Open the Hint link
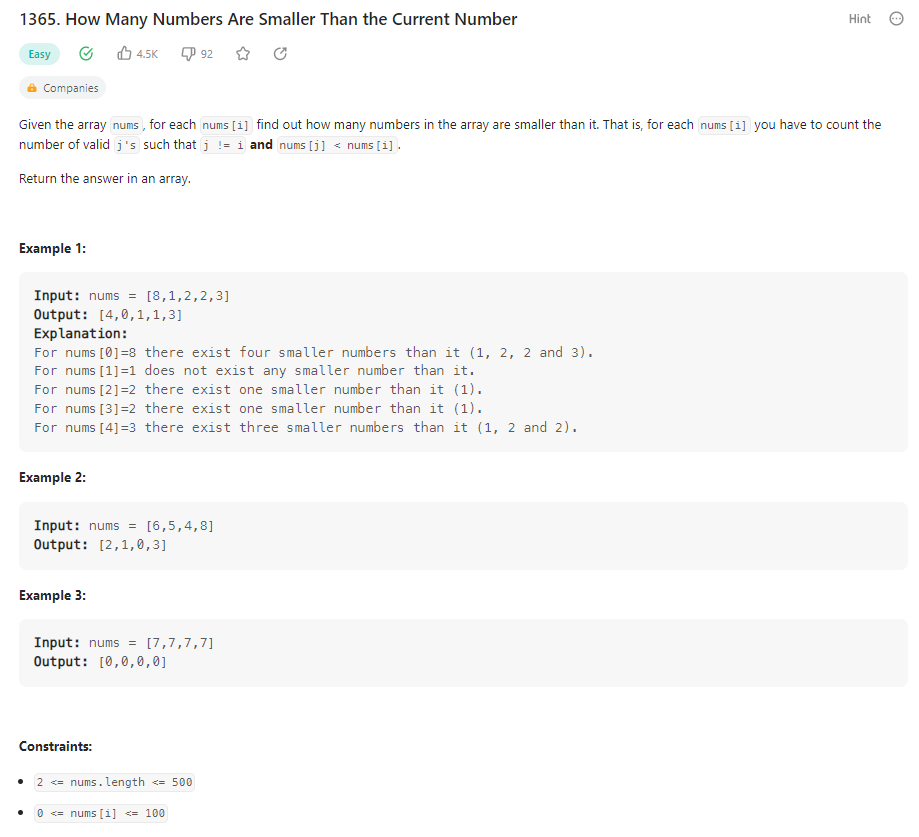Viewport: 919px width, 837px height. click(x=859, y=19)
